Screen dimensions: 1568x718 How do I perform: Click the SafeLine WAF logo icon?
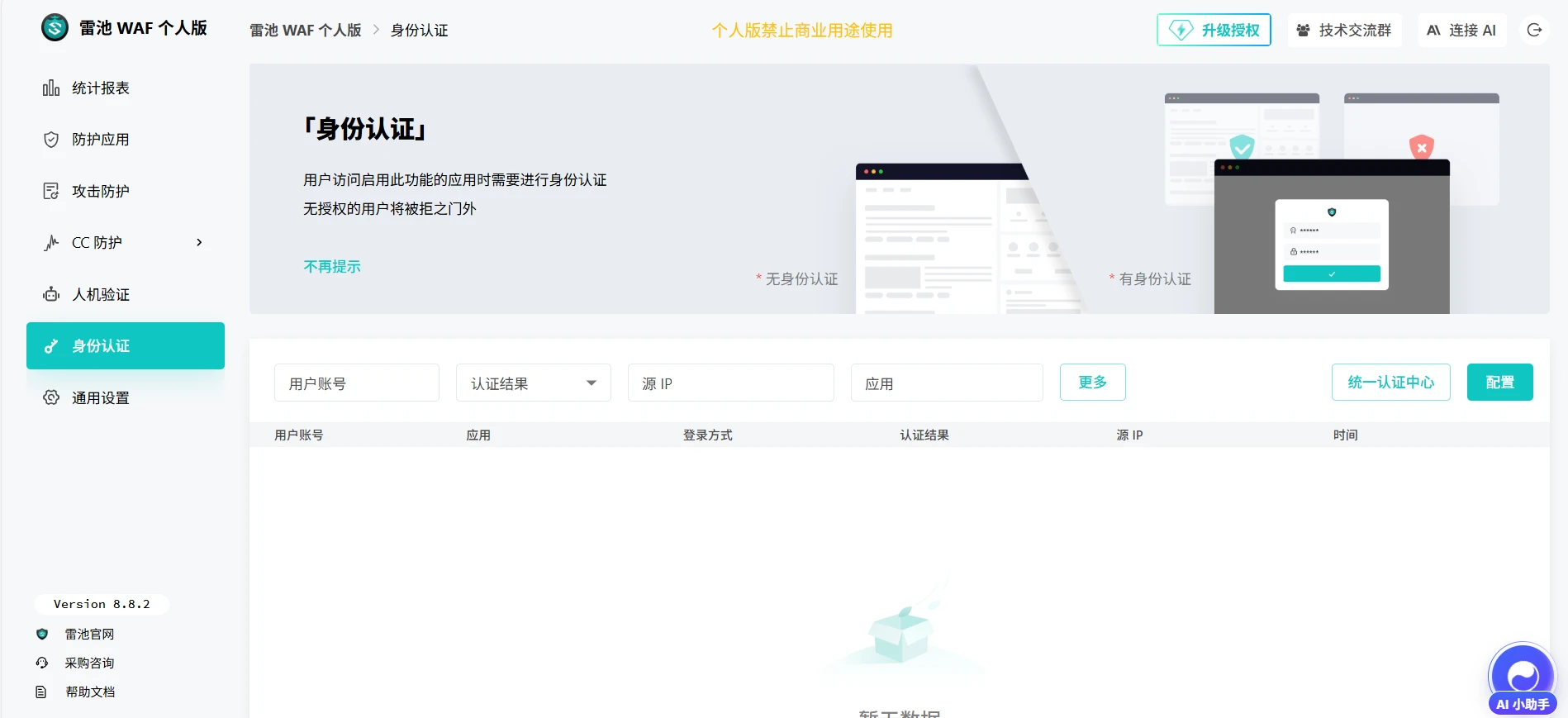(x=55, y=28)
